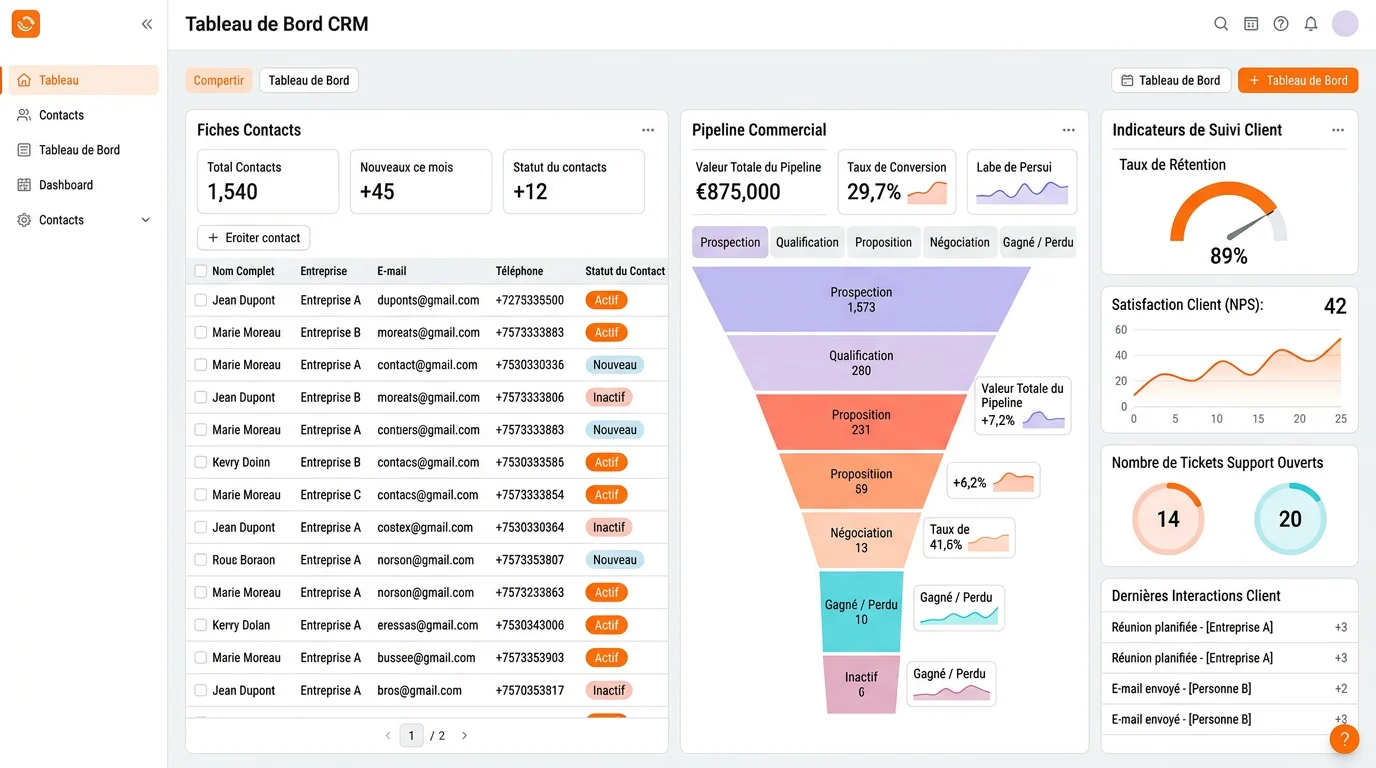
Task: Go to next page of contacts
Action: (x=464, y=736)
